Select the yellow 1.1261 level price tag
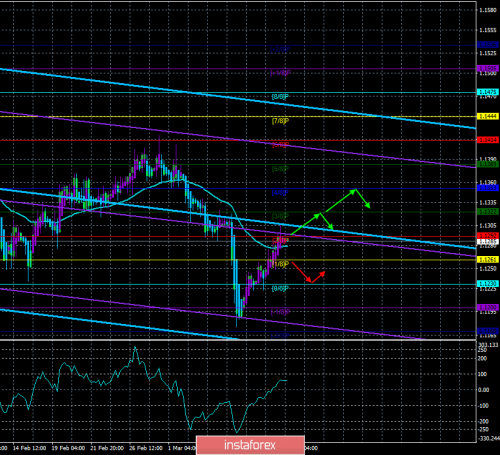The image size is (500, 455). pyautogui.click(x=488, y=259)
